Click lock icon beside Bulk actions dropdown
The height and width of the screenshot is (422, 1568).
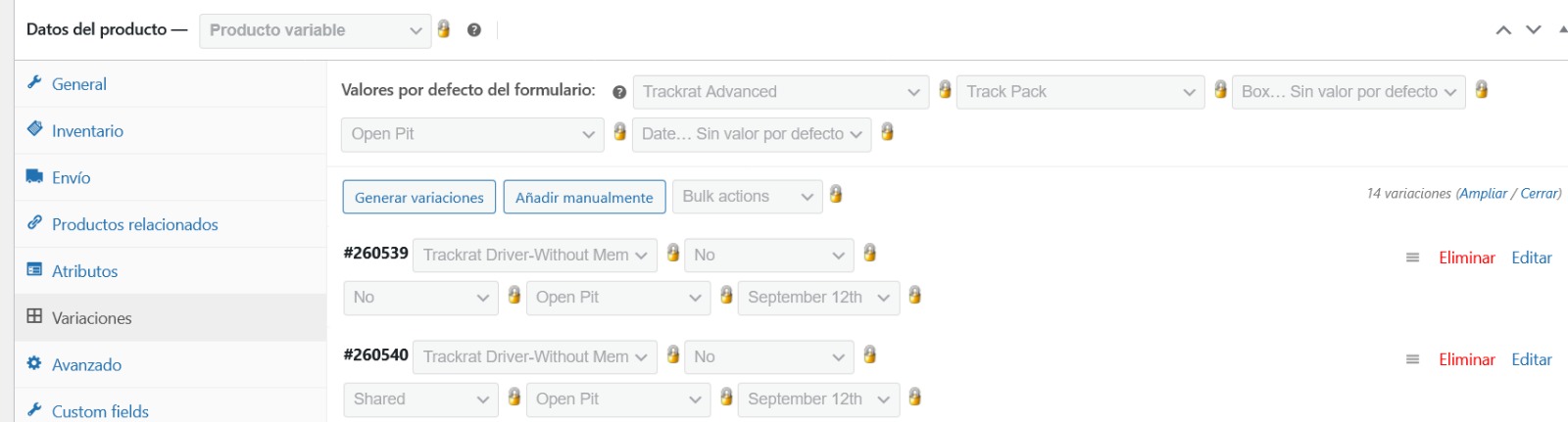click(836, 195)
